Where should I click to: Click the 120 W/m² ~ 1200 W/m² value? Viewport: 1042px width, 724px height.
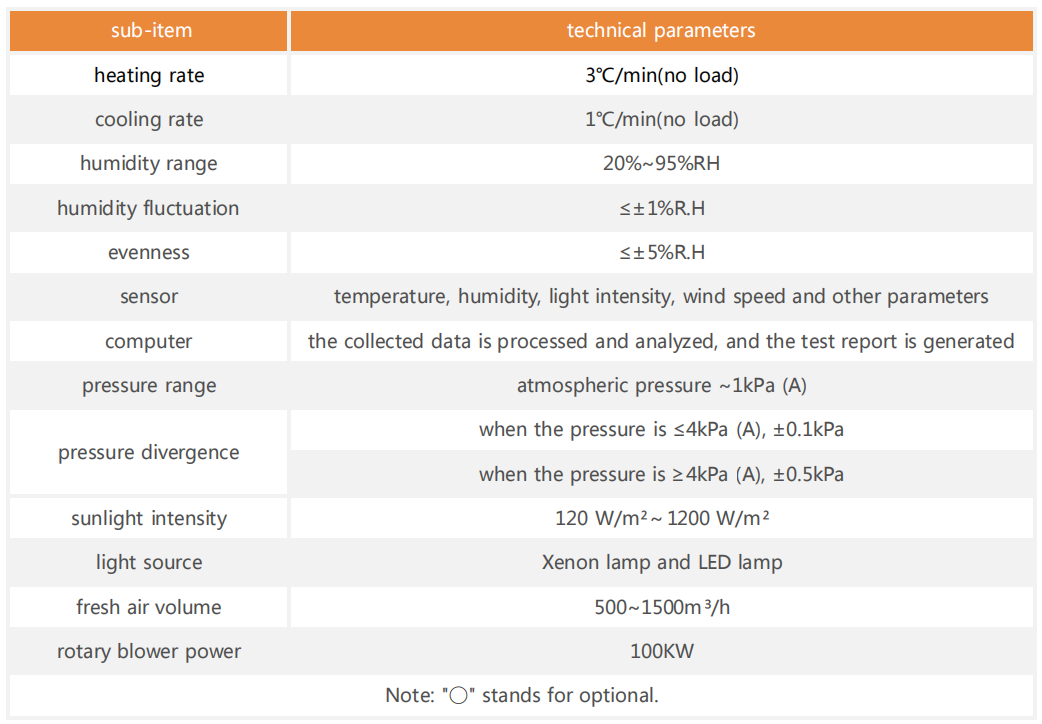[x=662, y=519]
